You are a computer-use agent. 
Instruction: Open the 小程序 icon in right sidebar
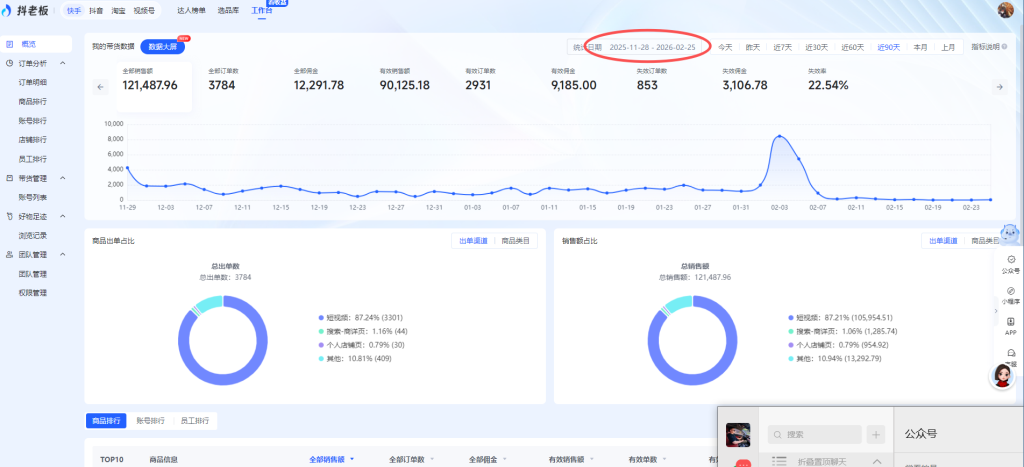(x=1010, y=293)
